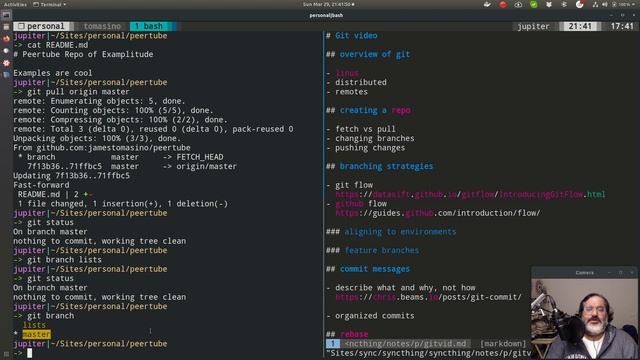Viewport: 640px width, 360px height.
Task: Click the 'describe what and why, not how' line
Action: pos(405,288)
